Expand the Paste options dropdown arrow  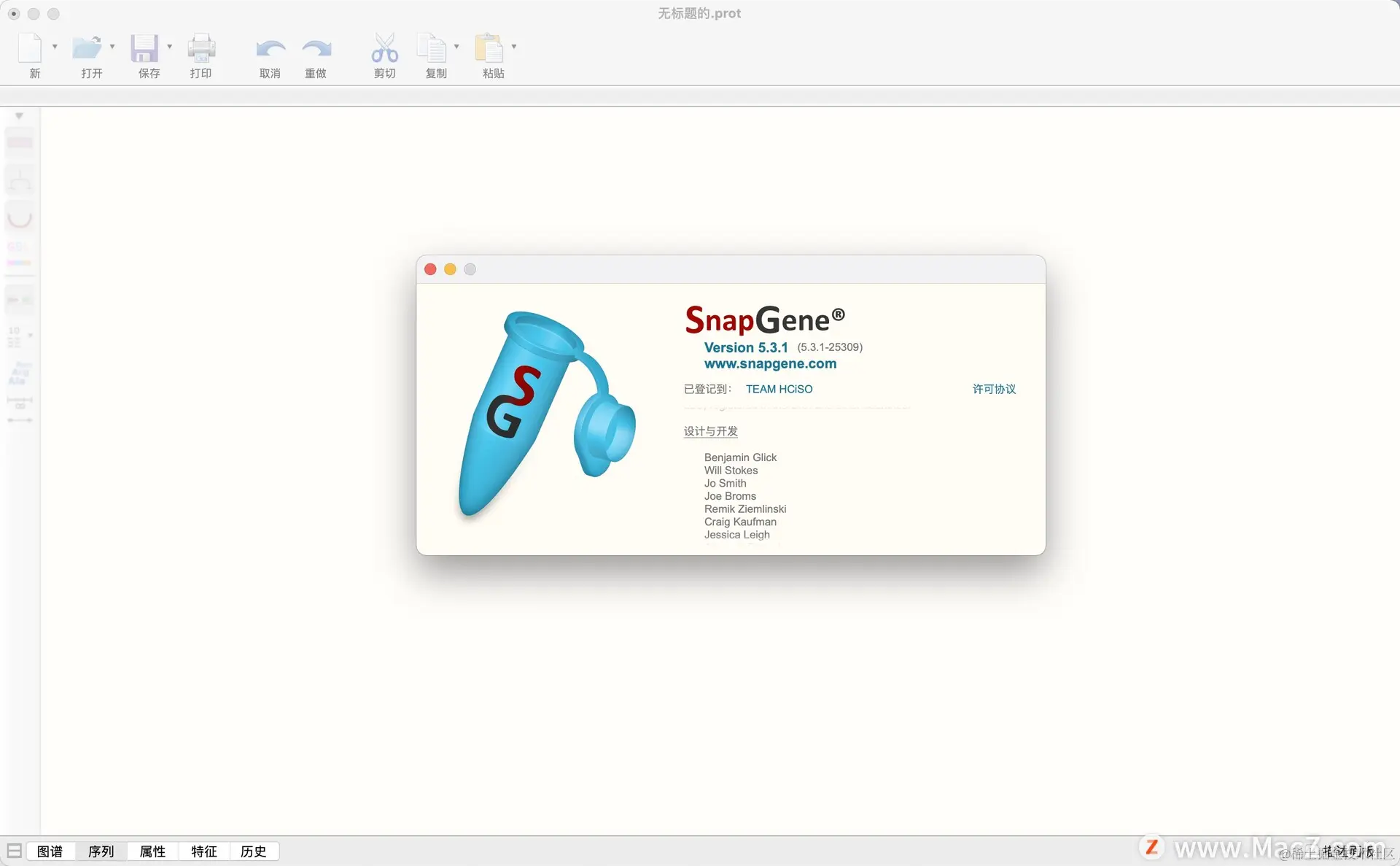click(x=514, y=47)
